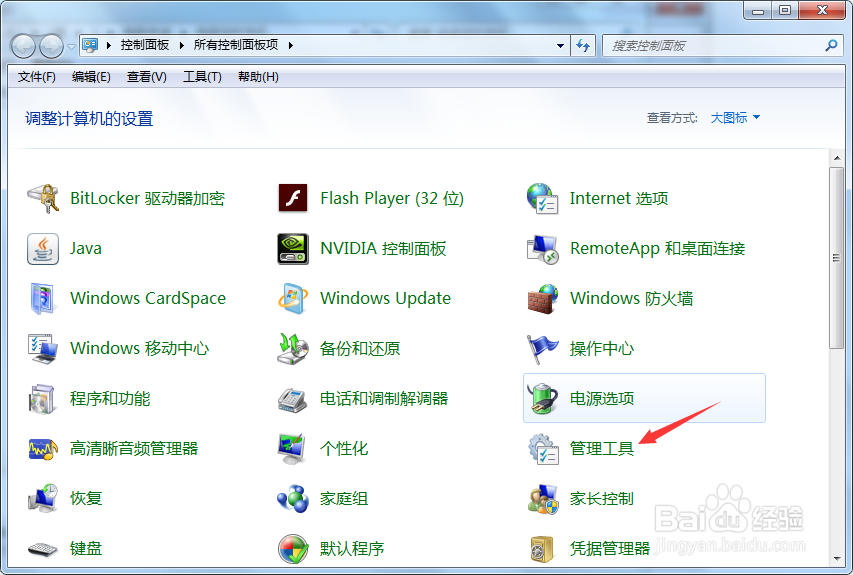The width and height of the screenshot is (853, 575).
Task: Click the Back navigation button
Action: tap(23, 47)
